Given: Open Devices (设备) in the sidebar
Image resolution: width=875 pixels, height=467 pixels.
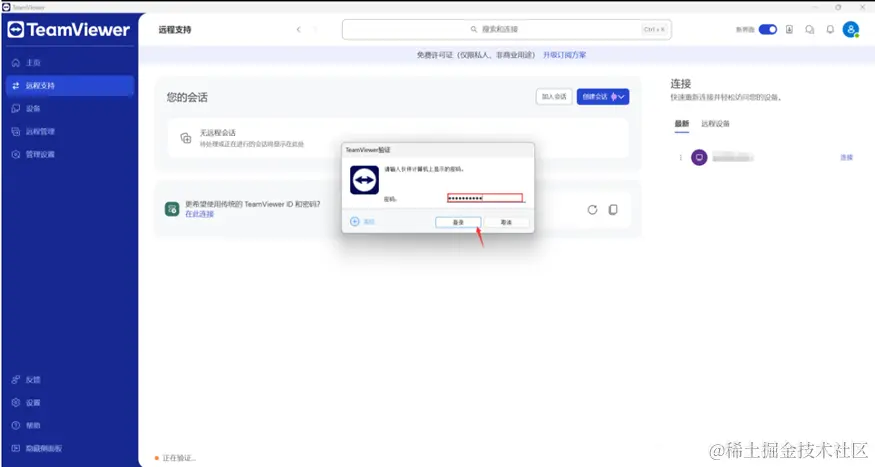Looking at the screenshot, I should click(70, 108).
